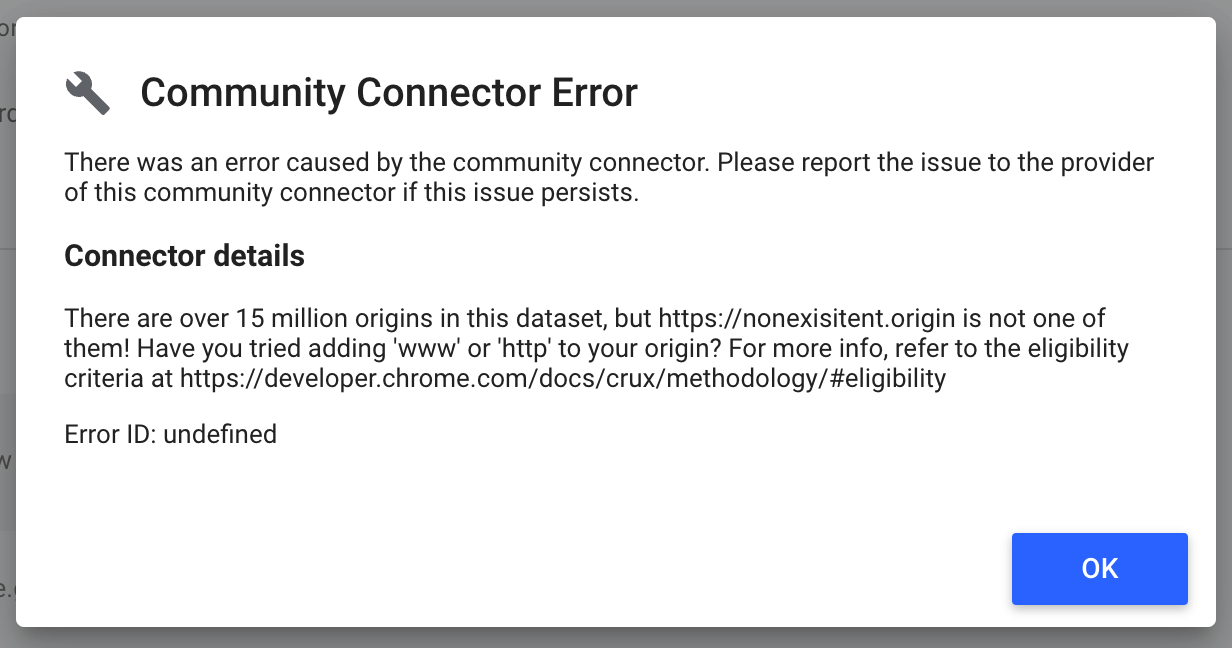This screenshot has height=648, width=1232.
Task: Click the error description paragraph
Action: pos(608,176)
